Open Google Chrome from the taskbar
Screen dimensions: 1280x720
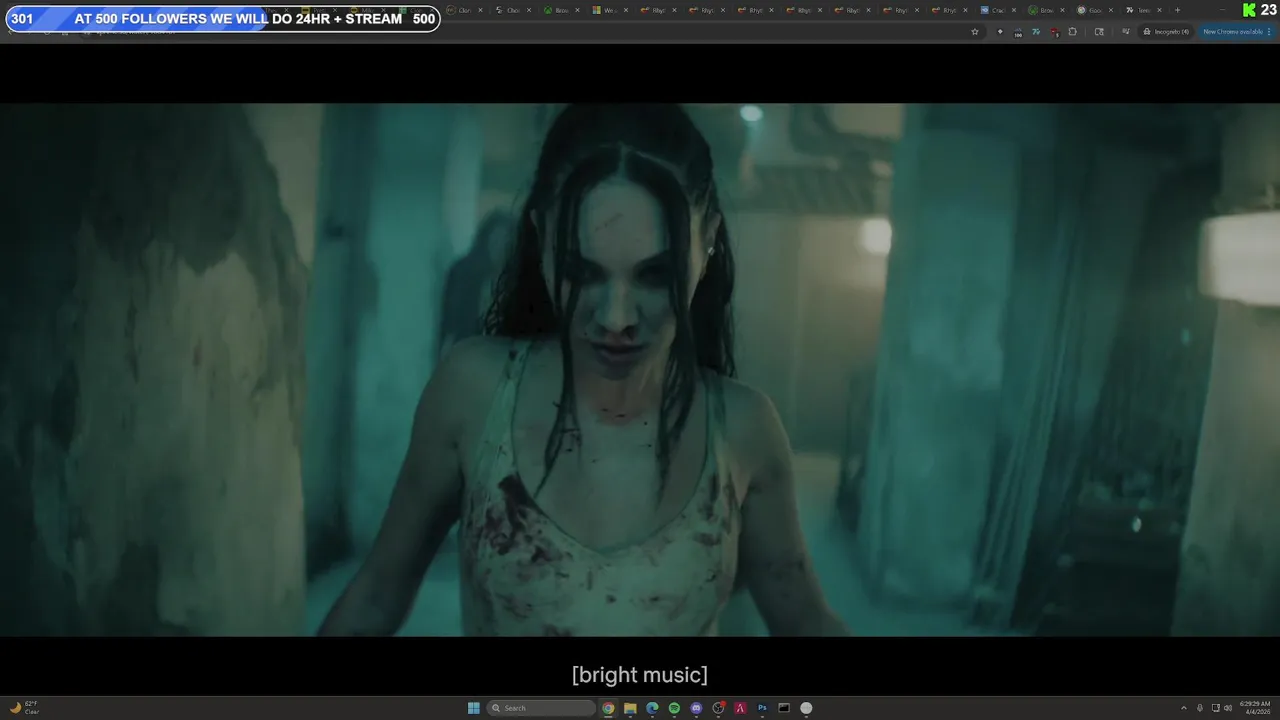pyautogui.click(x=608, y=708)
